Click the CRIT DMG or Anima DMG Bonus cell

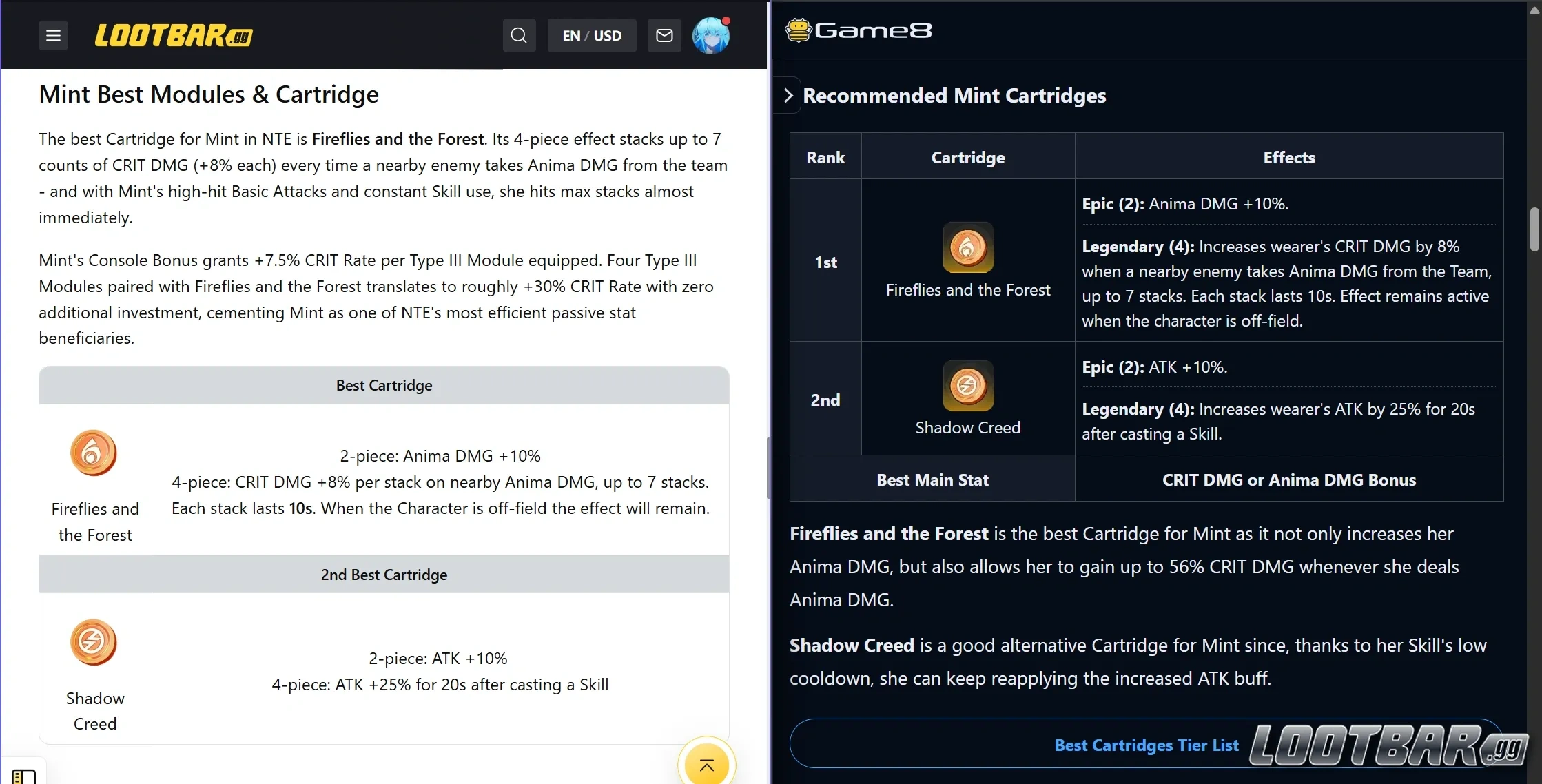[x=1289, y=479]
